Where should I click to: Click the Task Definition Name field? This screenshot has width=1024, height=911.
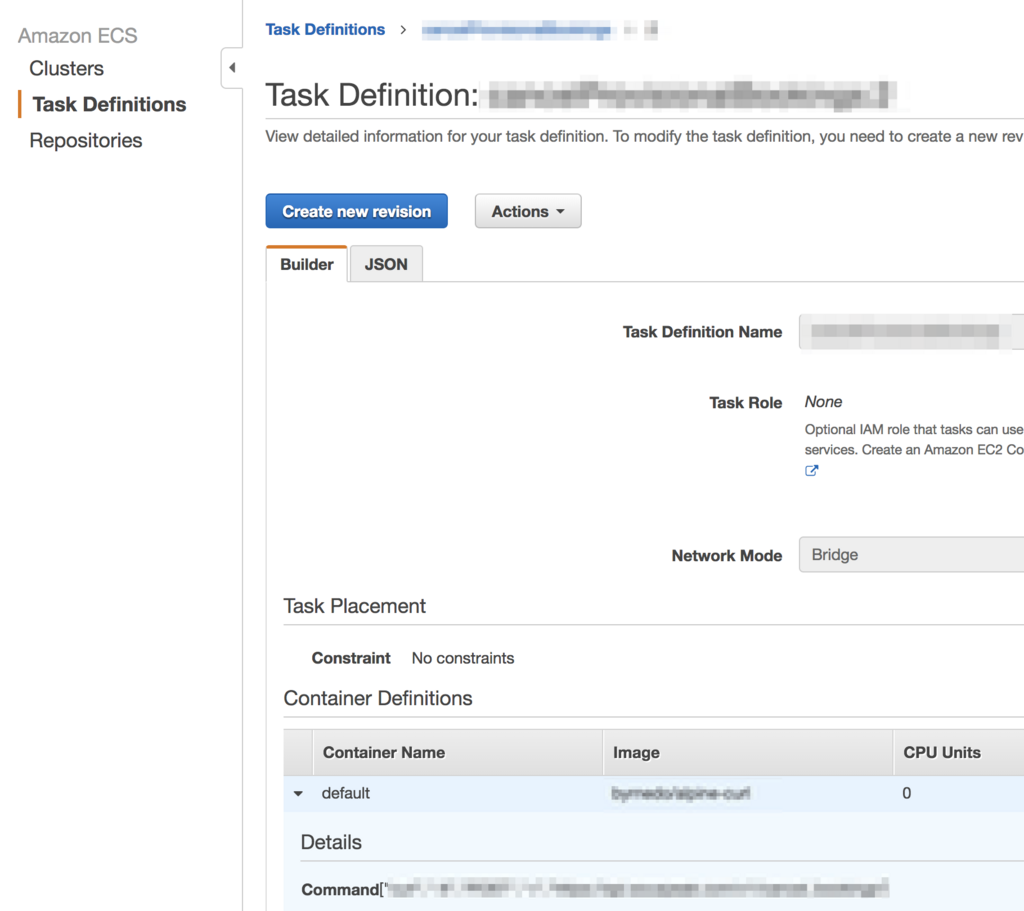(x=910, y=331)
